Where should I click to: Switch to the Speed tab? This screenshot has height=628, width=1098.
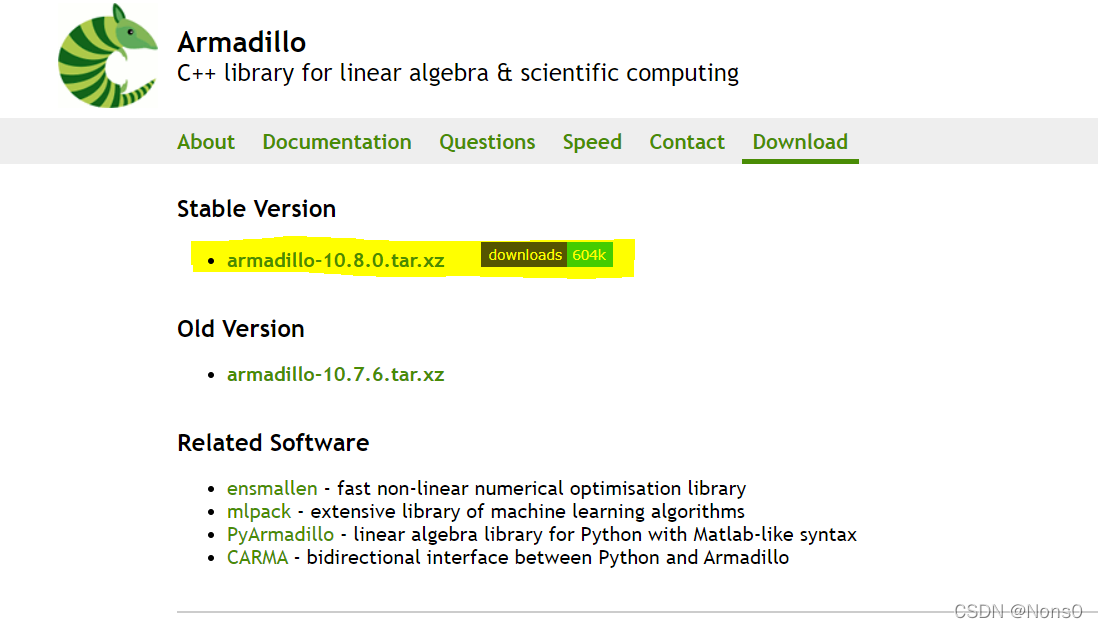coord(592,142)
